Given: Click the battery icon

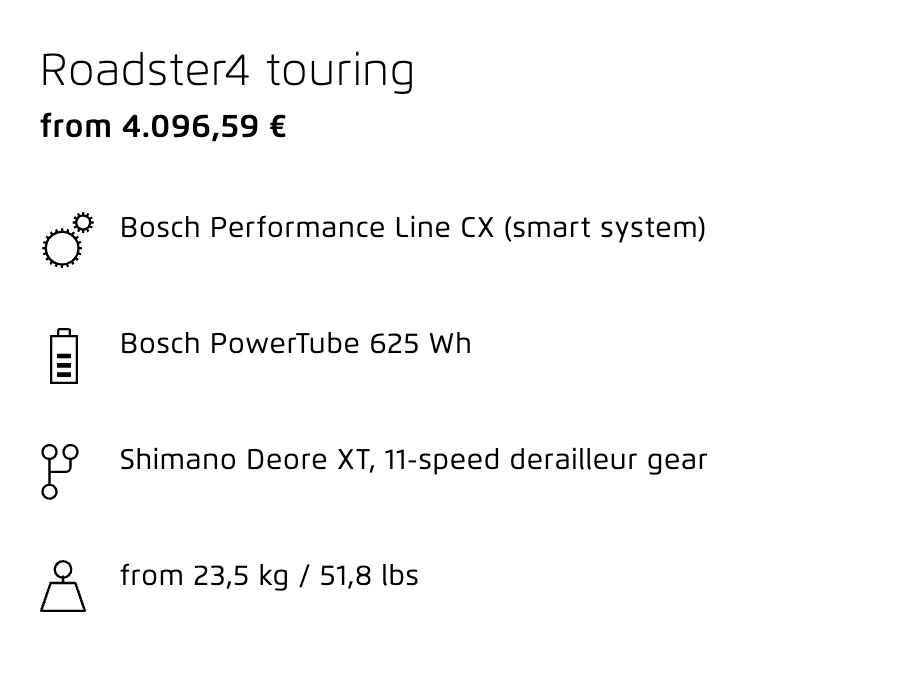Looking at the screenshot, I should (x=64, y=356).
